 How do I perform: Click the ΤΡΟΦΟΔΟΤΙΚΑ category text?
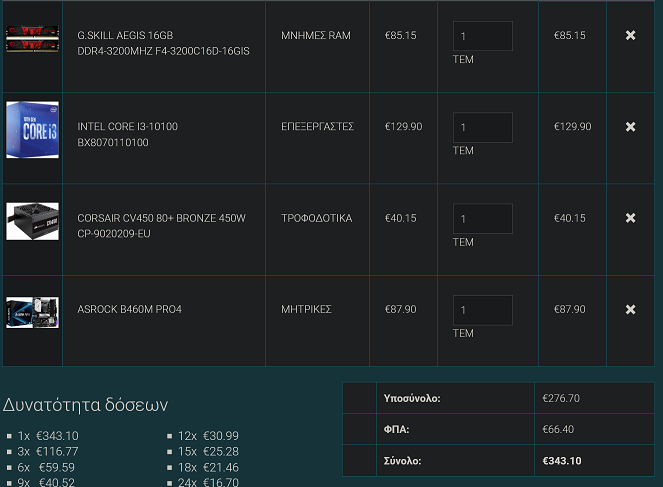317,218
